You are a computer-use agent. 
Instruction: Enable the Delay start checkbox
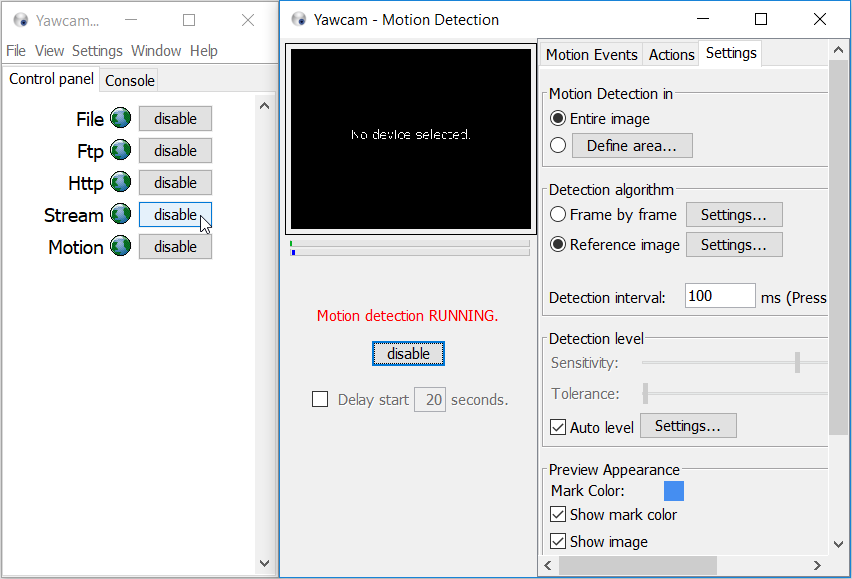(320, 399)
